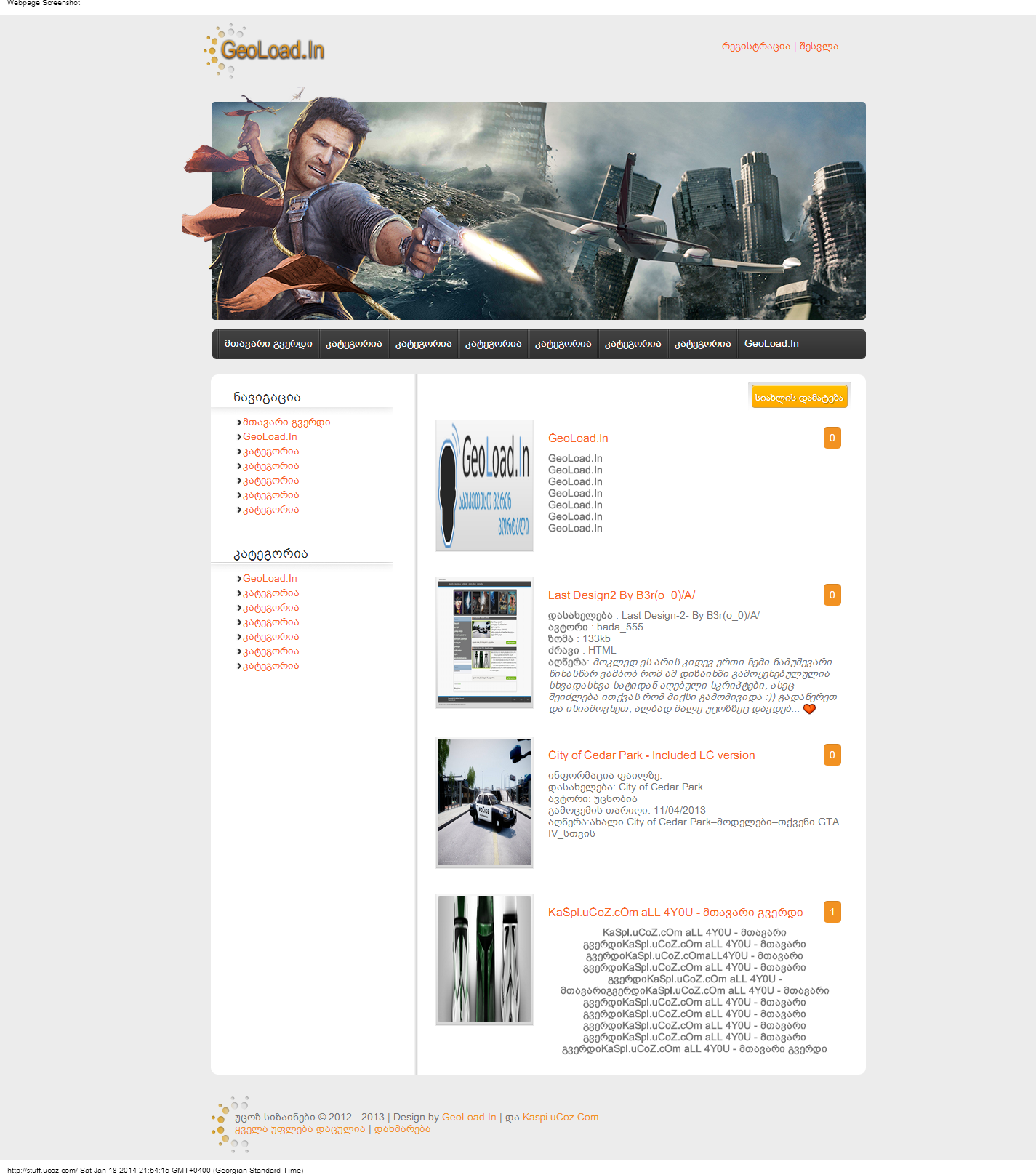This screenshot has height=1175, width=1036.
Task: Open the KaSpI.uCoZ.cOm post thumbnail
Action: (484, 960)
